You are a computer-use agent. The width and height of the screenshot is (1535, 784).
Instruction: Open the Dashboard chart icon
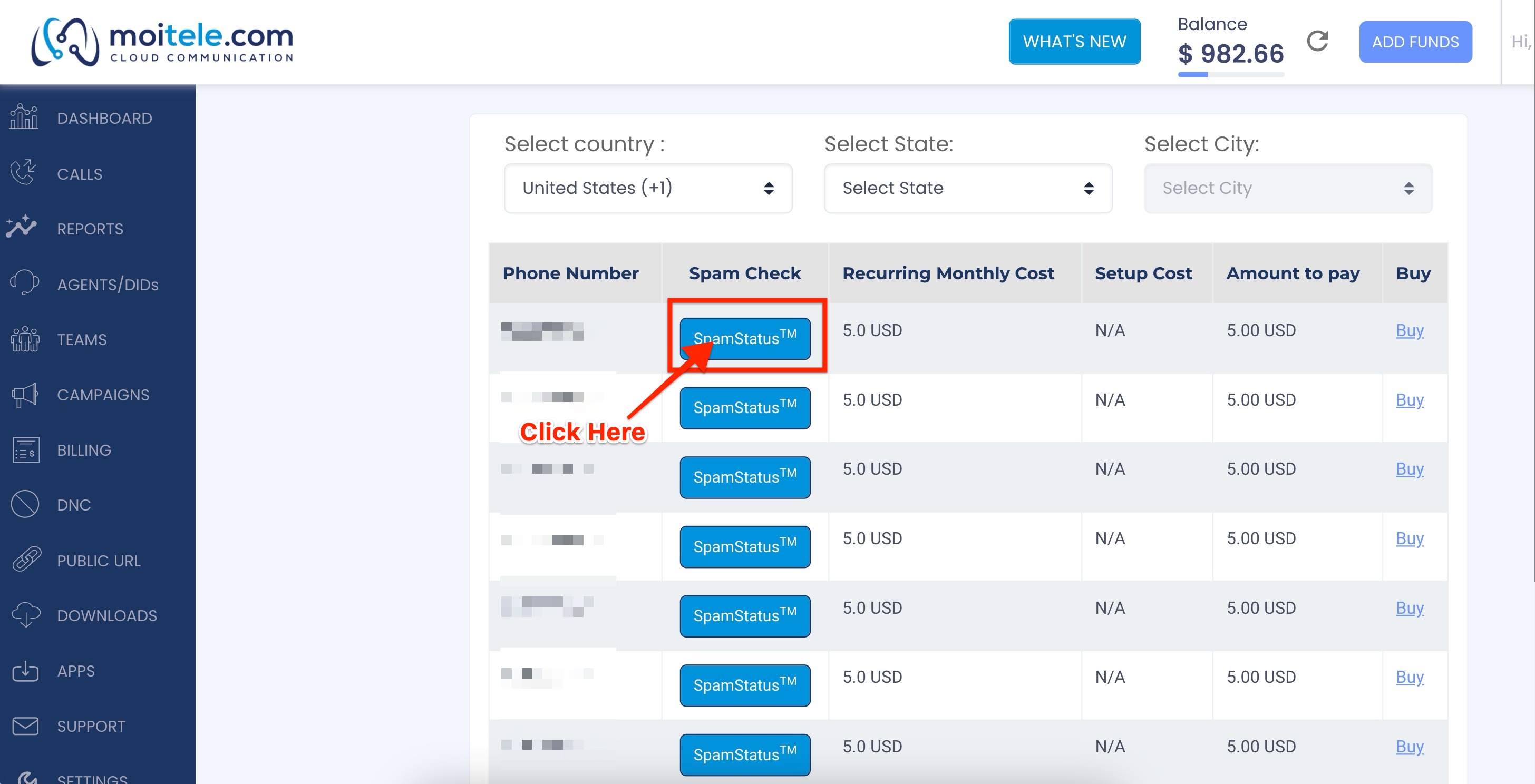coord(24,117)
